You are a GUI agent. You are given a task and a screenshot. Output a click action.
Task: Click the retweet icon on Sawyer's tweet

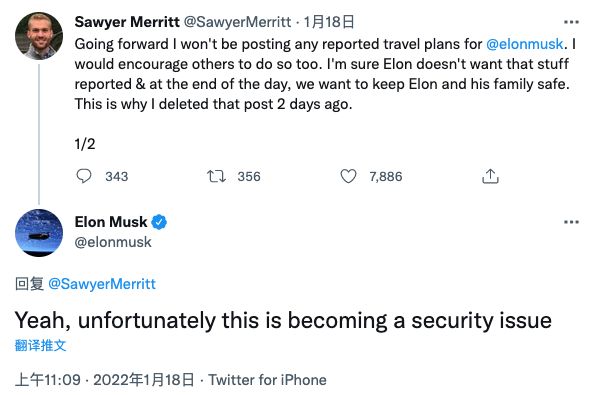coord(217,176)
